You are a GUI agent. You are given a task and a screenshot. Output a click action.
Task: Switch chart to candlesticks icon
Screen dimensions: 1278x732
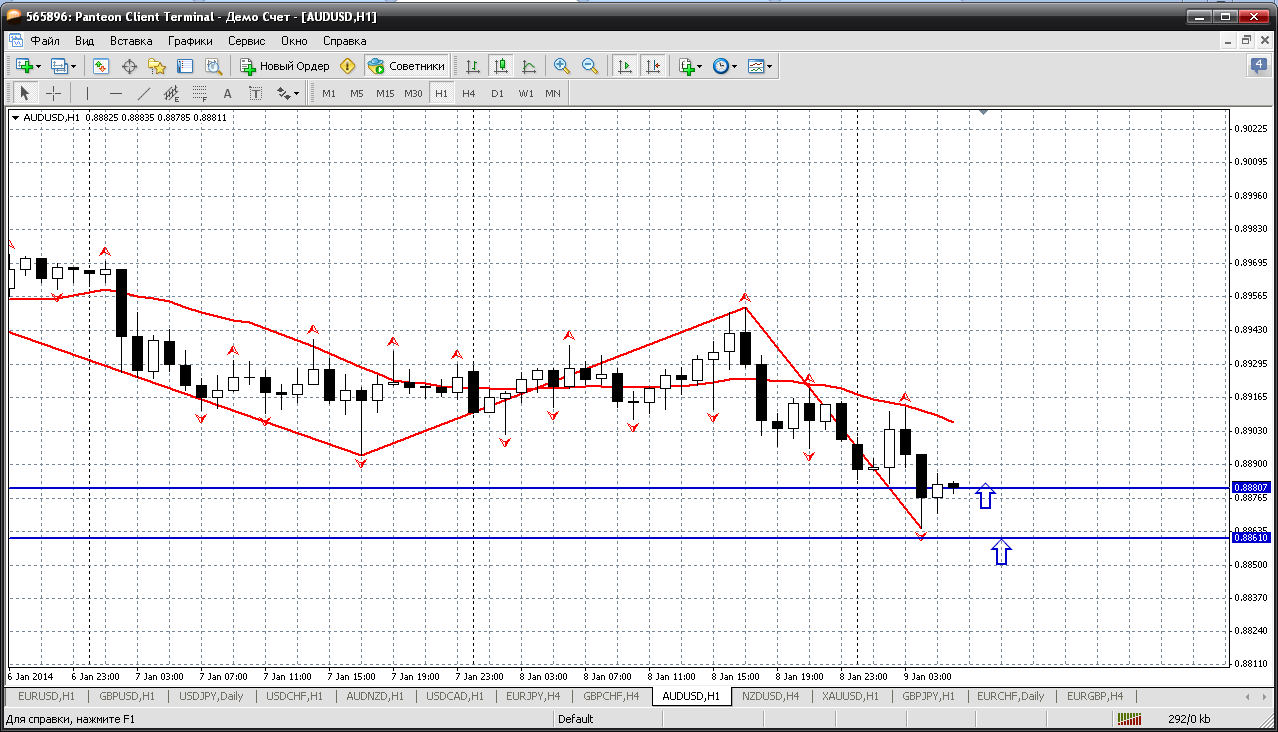pos(501,66)
